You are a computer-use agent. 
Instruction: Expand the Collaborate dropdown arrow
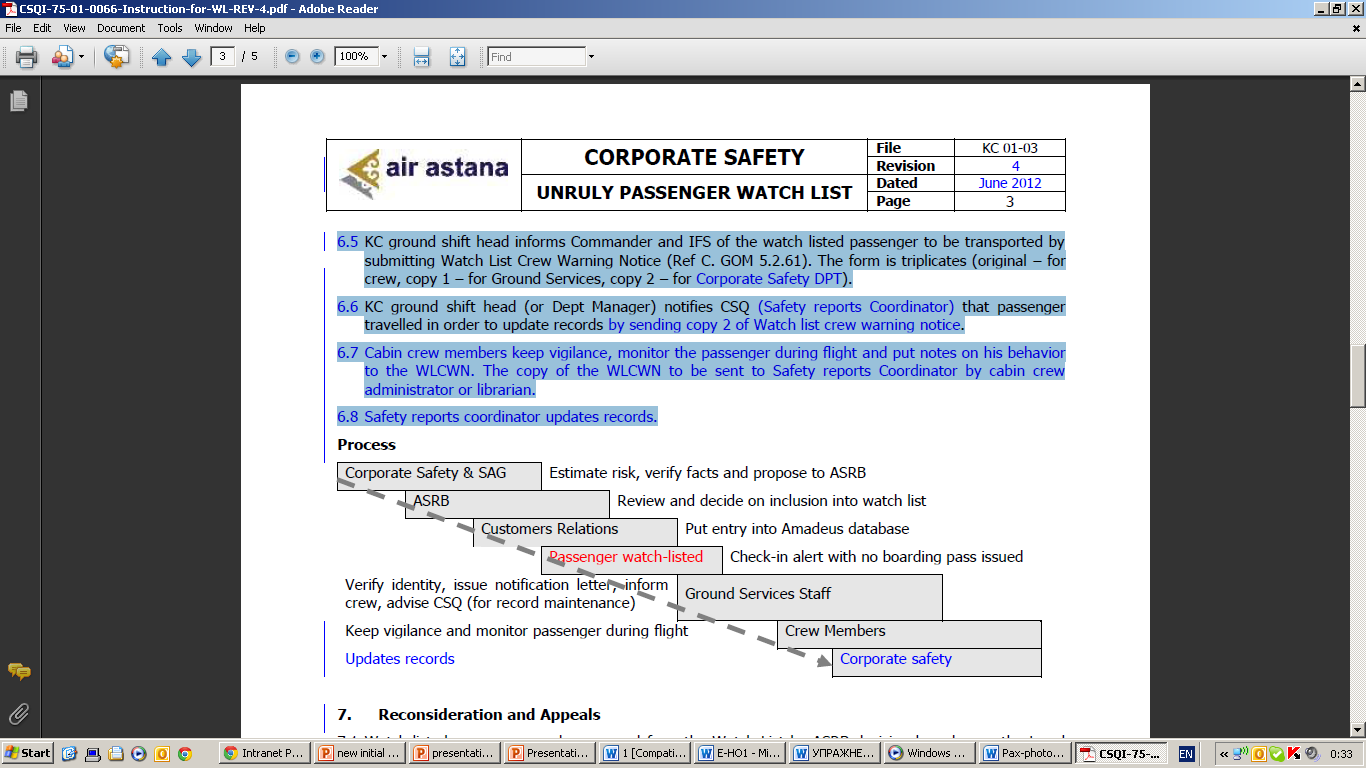pos(82,57)
